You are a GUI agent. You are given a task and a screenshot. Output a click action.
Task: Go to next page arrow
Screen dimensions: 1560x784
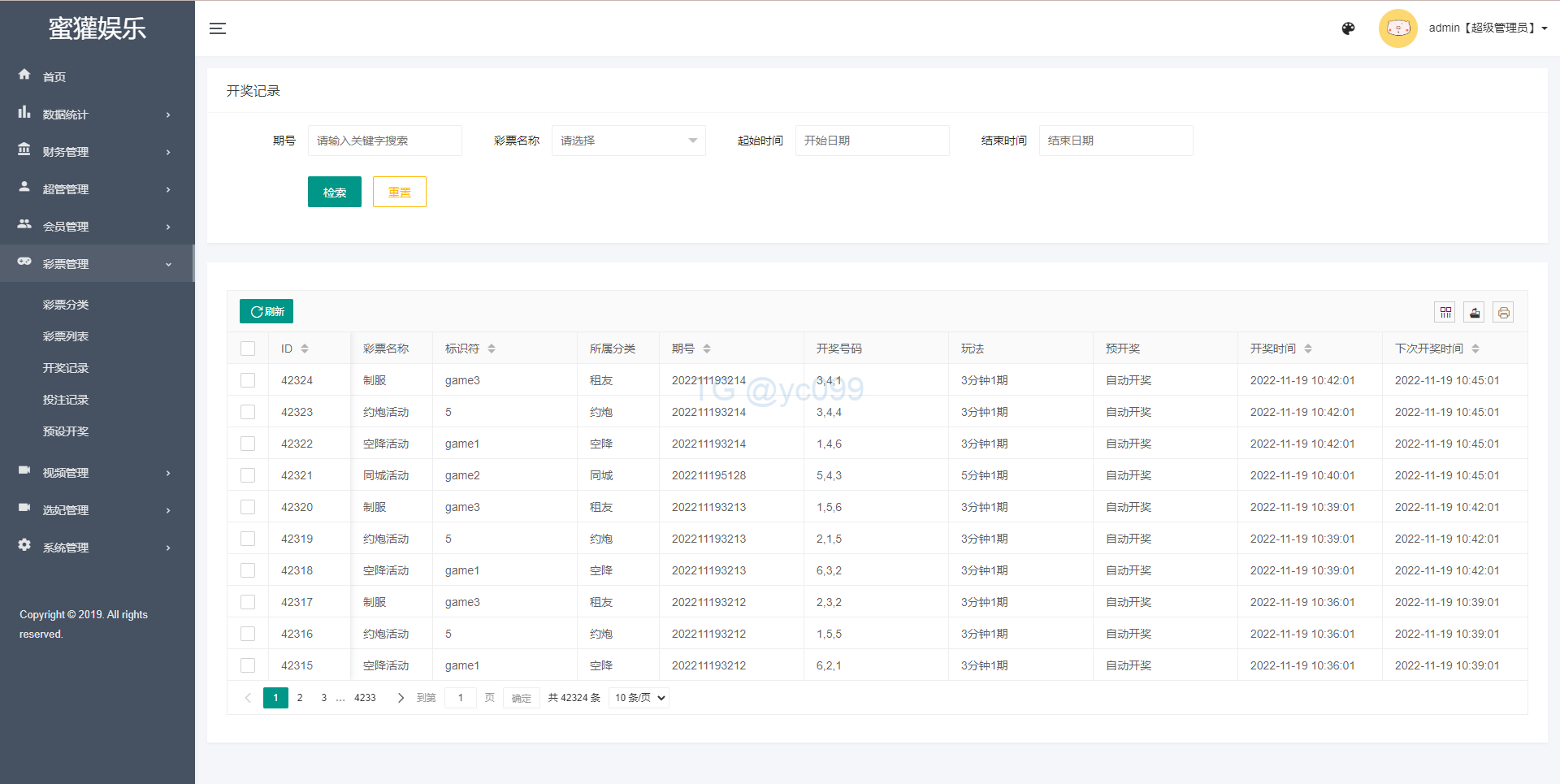click(401, 698)
